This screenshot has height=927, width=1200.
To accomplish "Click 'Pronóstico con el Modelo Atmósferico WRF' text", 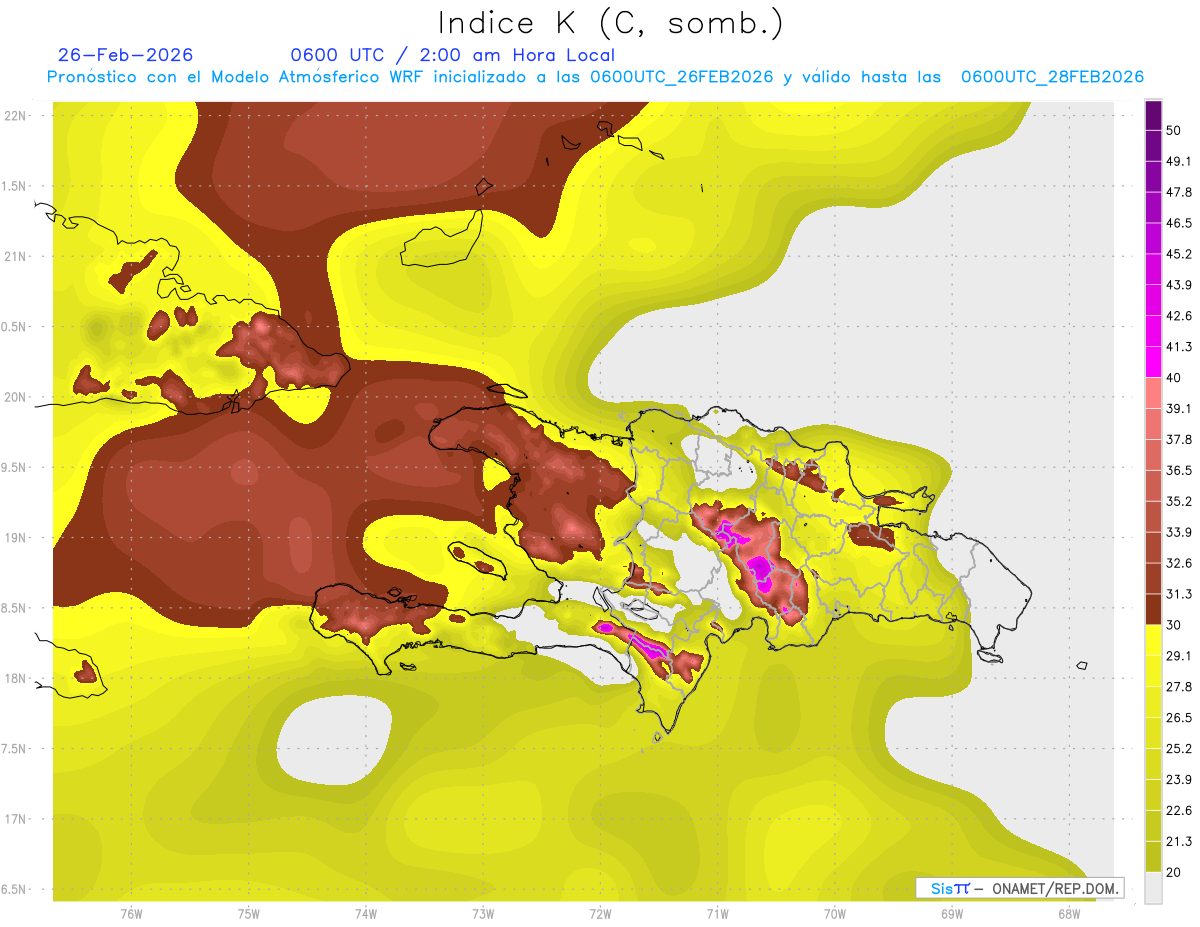I will [x=236, y=77].
